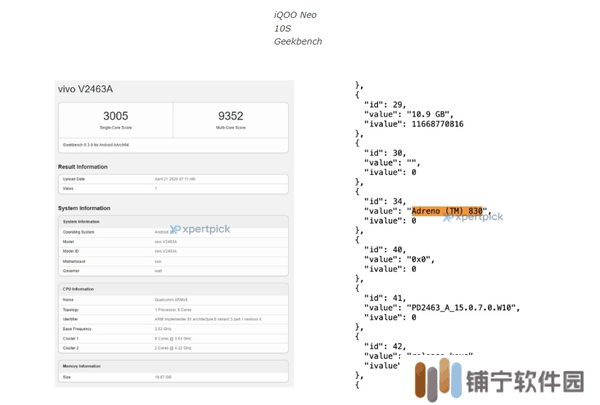Click the 'vivo V2463A' device title
This screenshot has width=600, height=405.
(x=85, y=89)
